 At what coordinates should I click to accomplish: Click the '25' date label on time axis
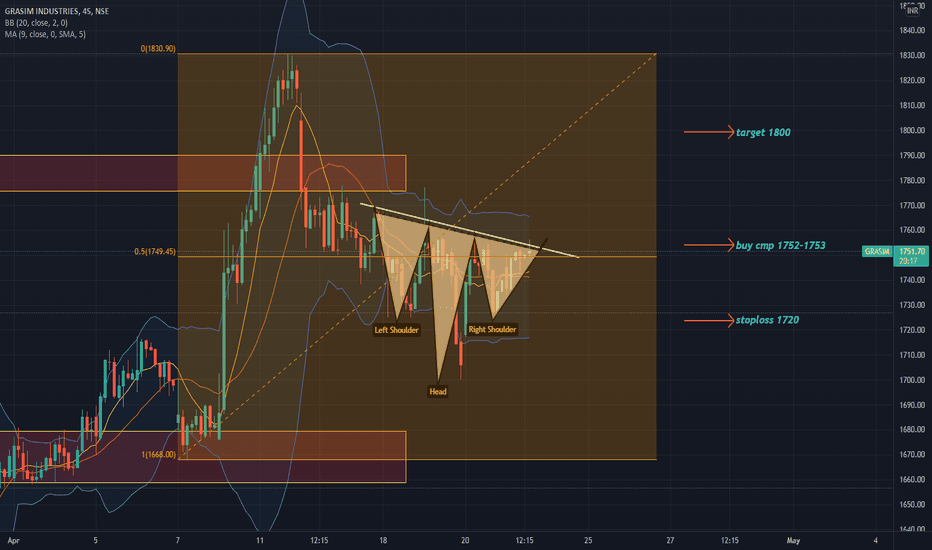click(x=588, y=540)
